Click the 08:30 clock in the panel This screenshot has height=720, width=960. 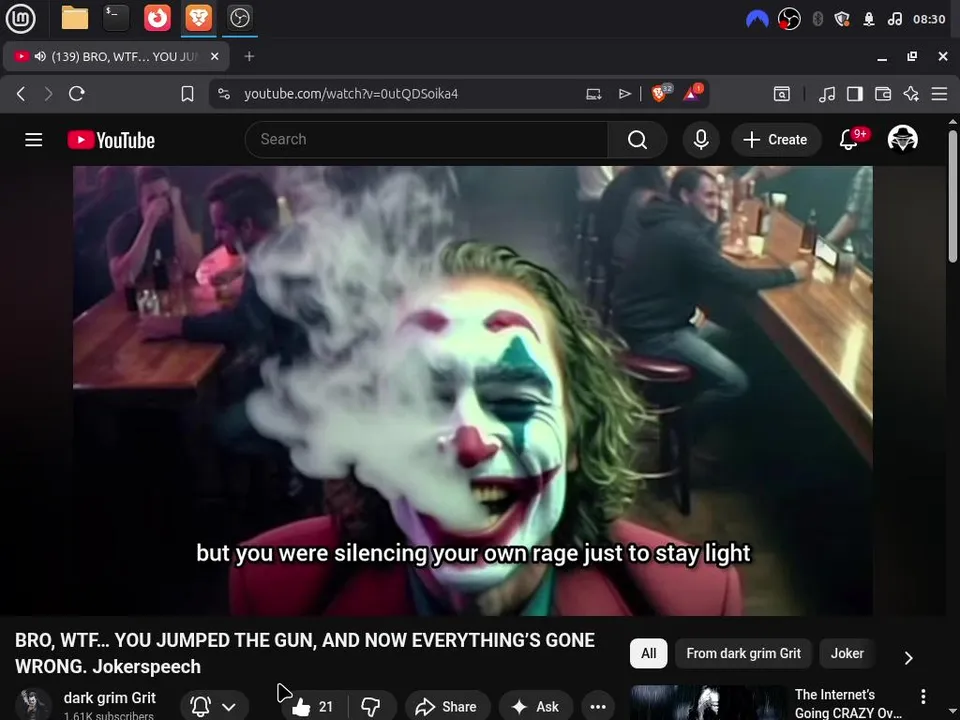point(929,20)
